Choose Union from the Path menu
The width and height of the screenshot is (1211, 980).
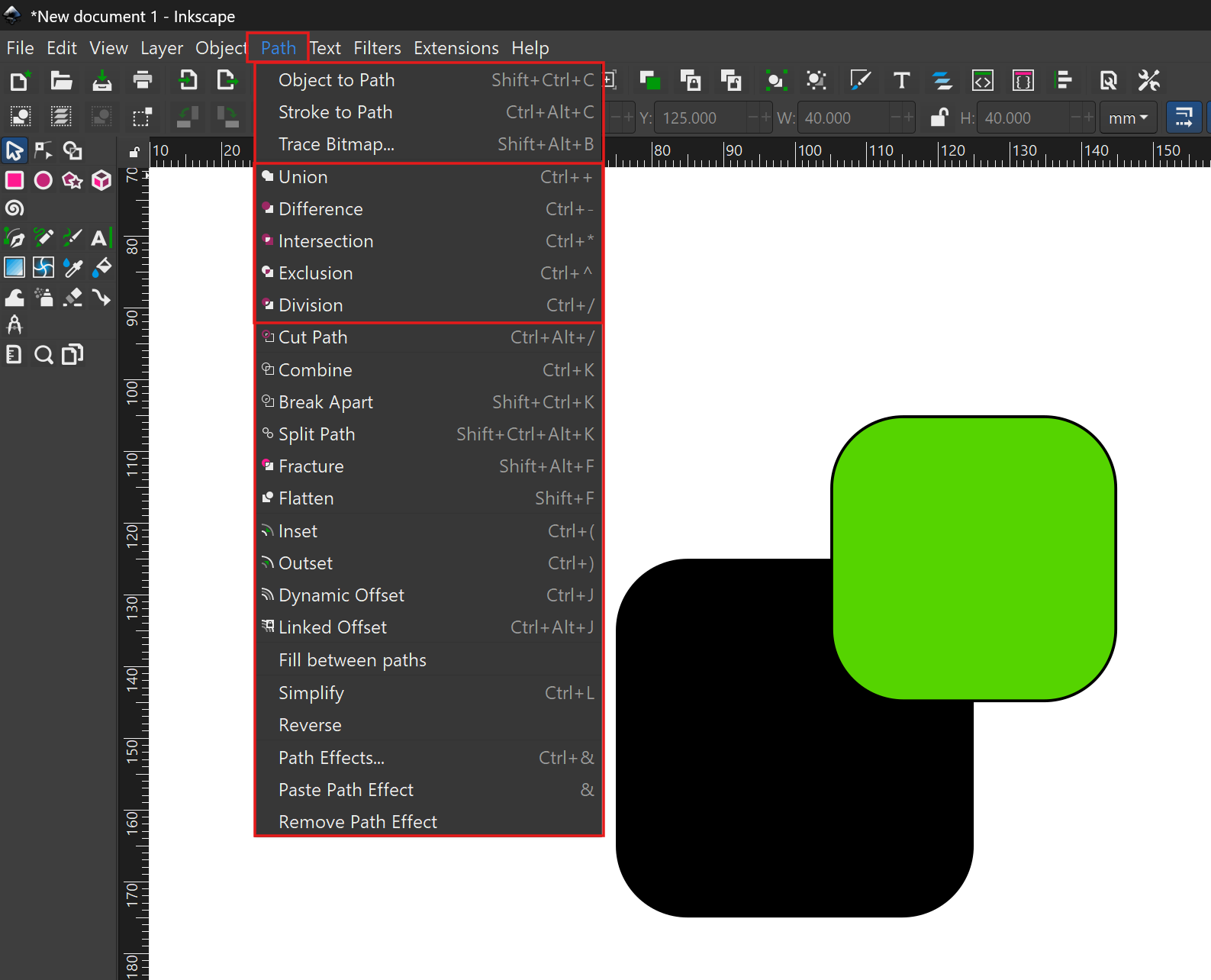tap(429, 177)
